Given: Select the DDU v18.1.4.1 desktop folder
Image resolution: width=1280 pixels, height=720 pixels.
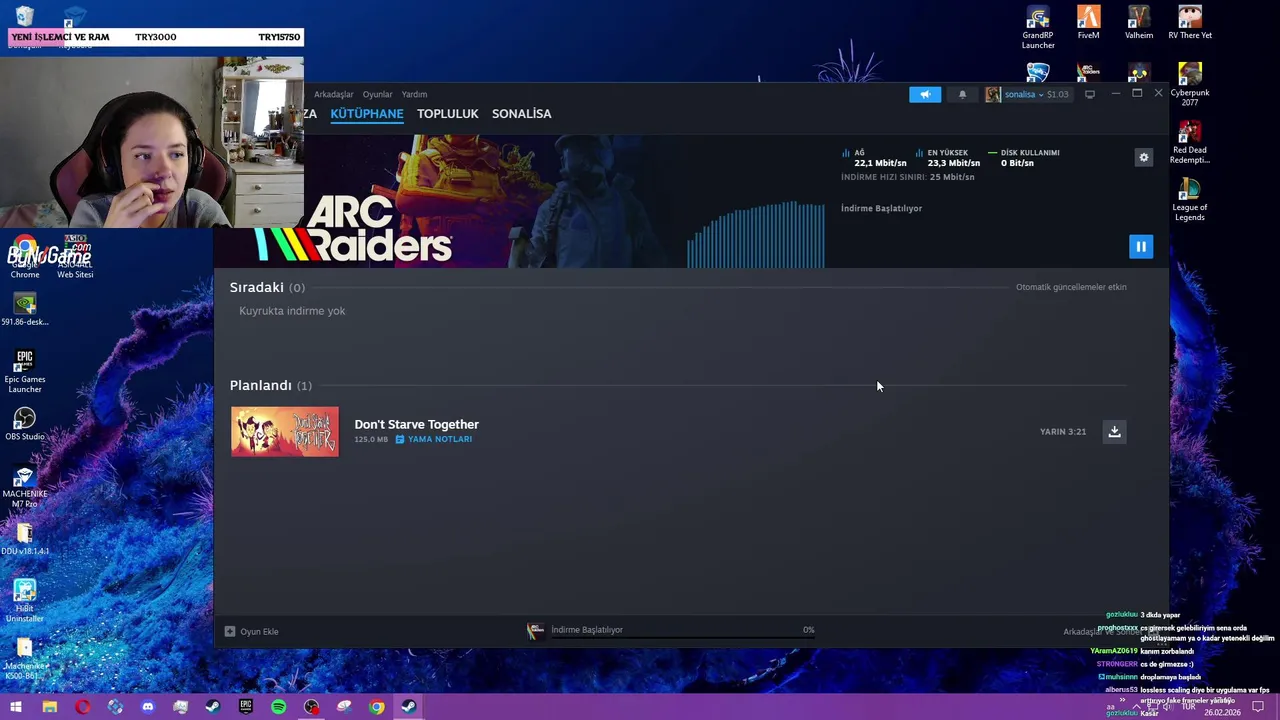Looking at the screenshot, I should click(25, 539).
